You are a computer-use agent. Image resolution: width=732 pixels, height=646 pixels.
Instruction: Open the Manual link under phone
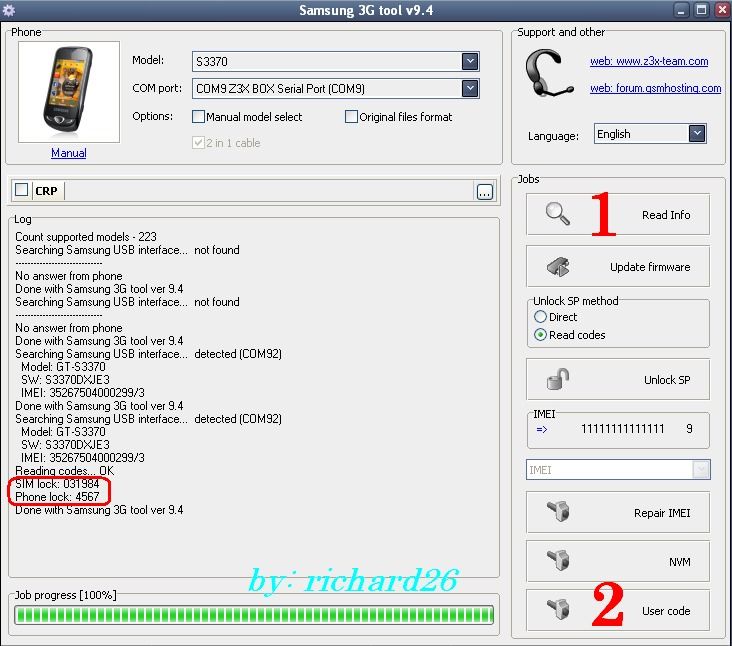pyautogui.click(x=69, y=153)
